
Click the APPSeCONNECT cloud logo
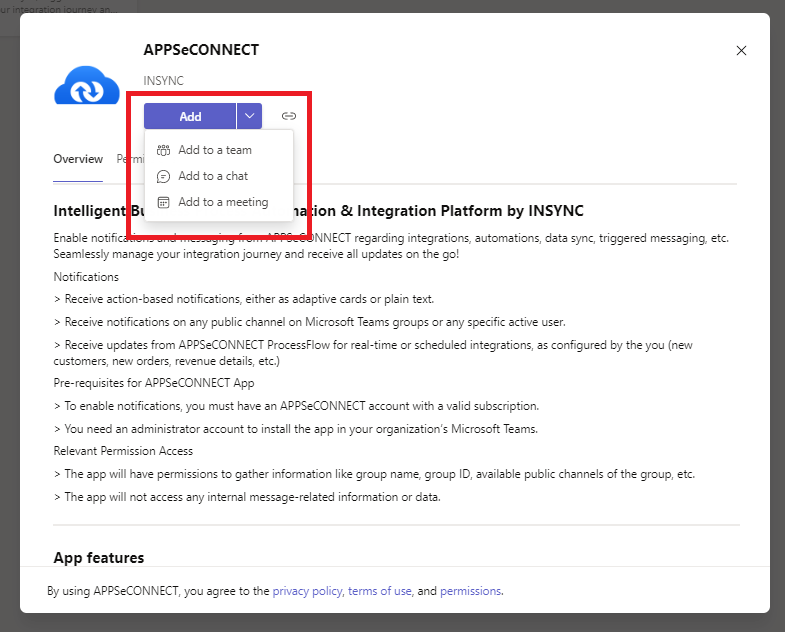pos(87,85)
